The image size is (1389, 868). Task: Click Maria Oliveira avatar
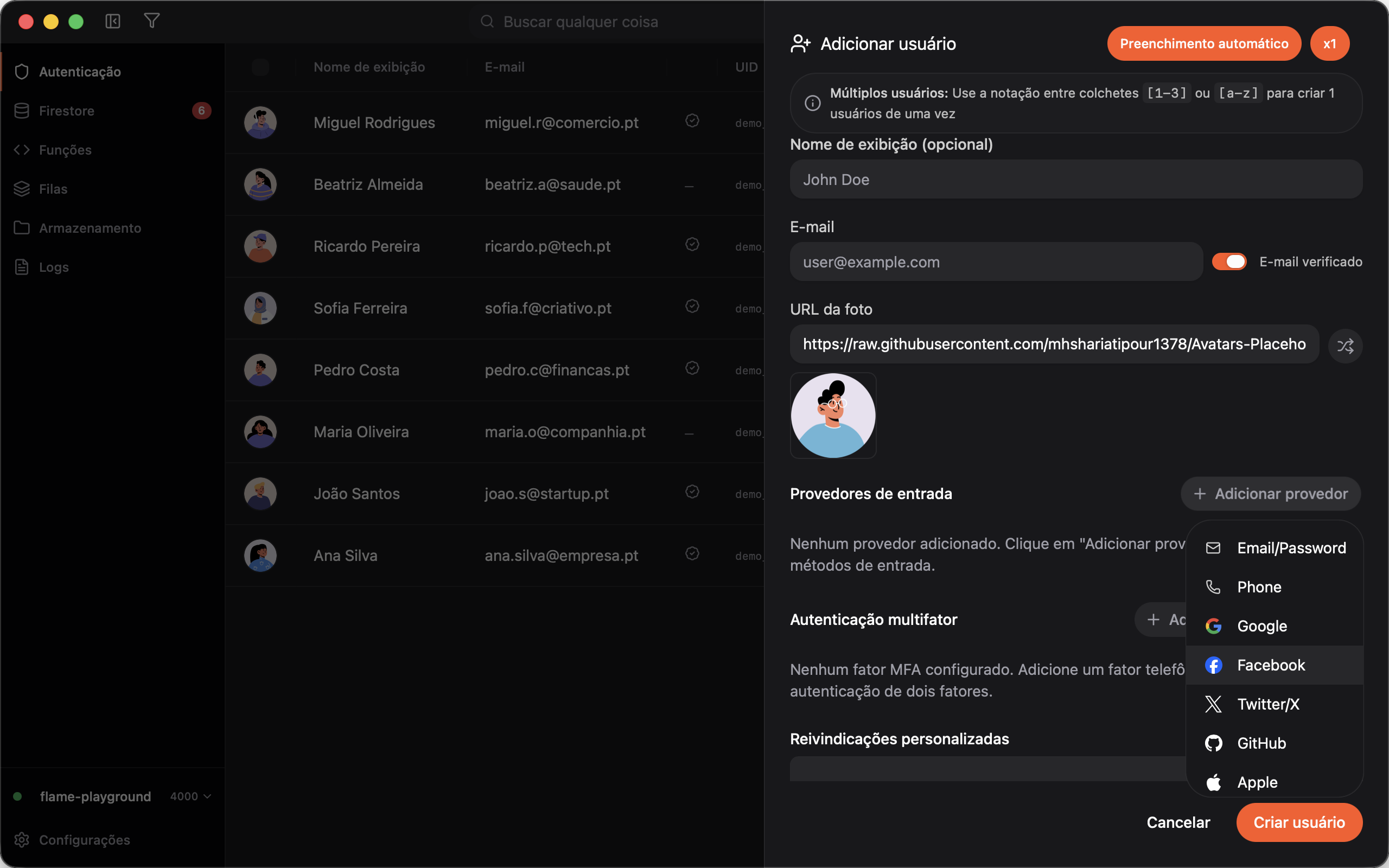260,432
